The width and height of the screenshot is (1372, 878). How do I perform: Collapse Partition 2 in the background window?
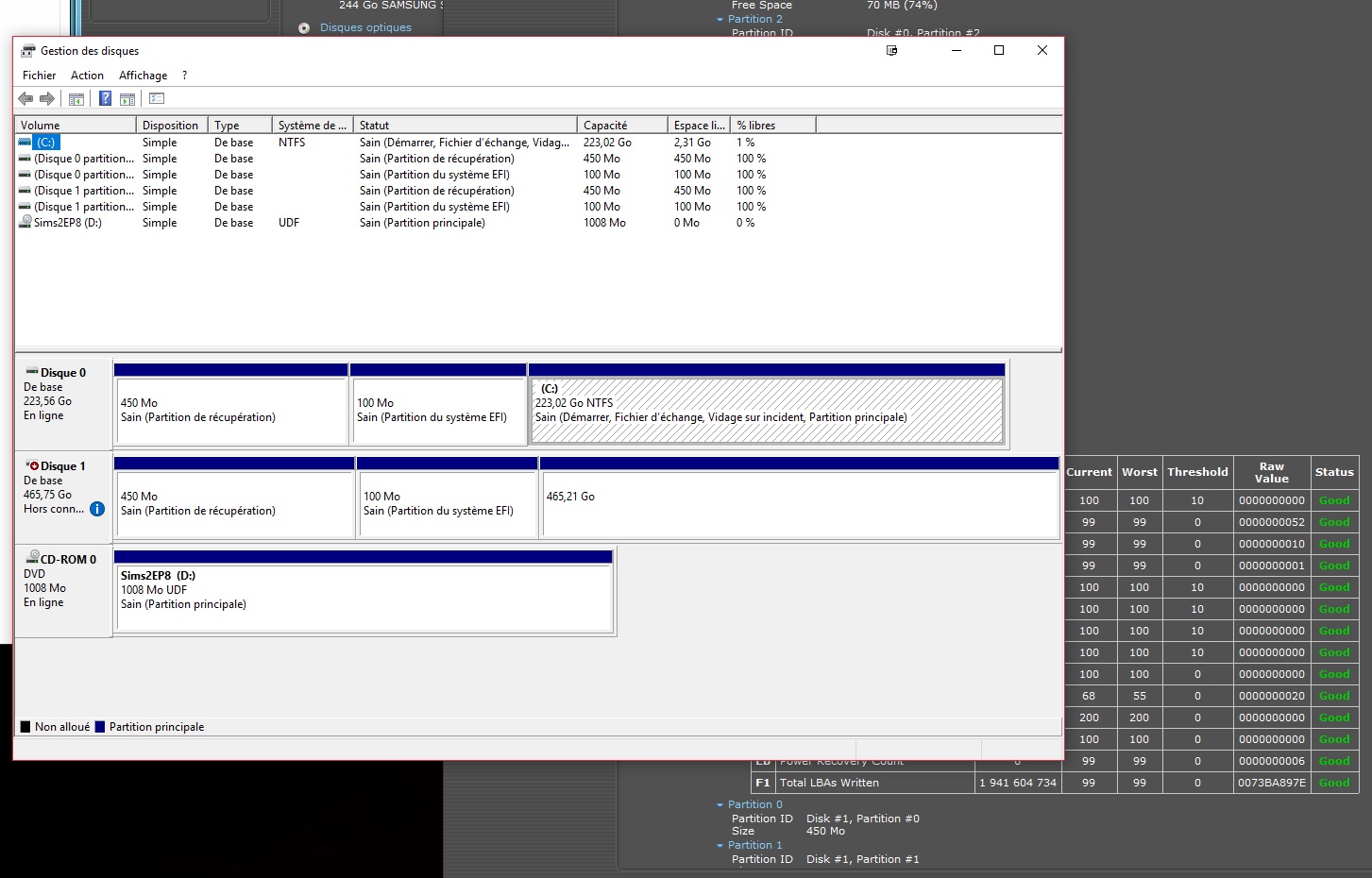[x=720, y=19]
